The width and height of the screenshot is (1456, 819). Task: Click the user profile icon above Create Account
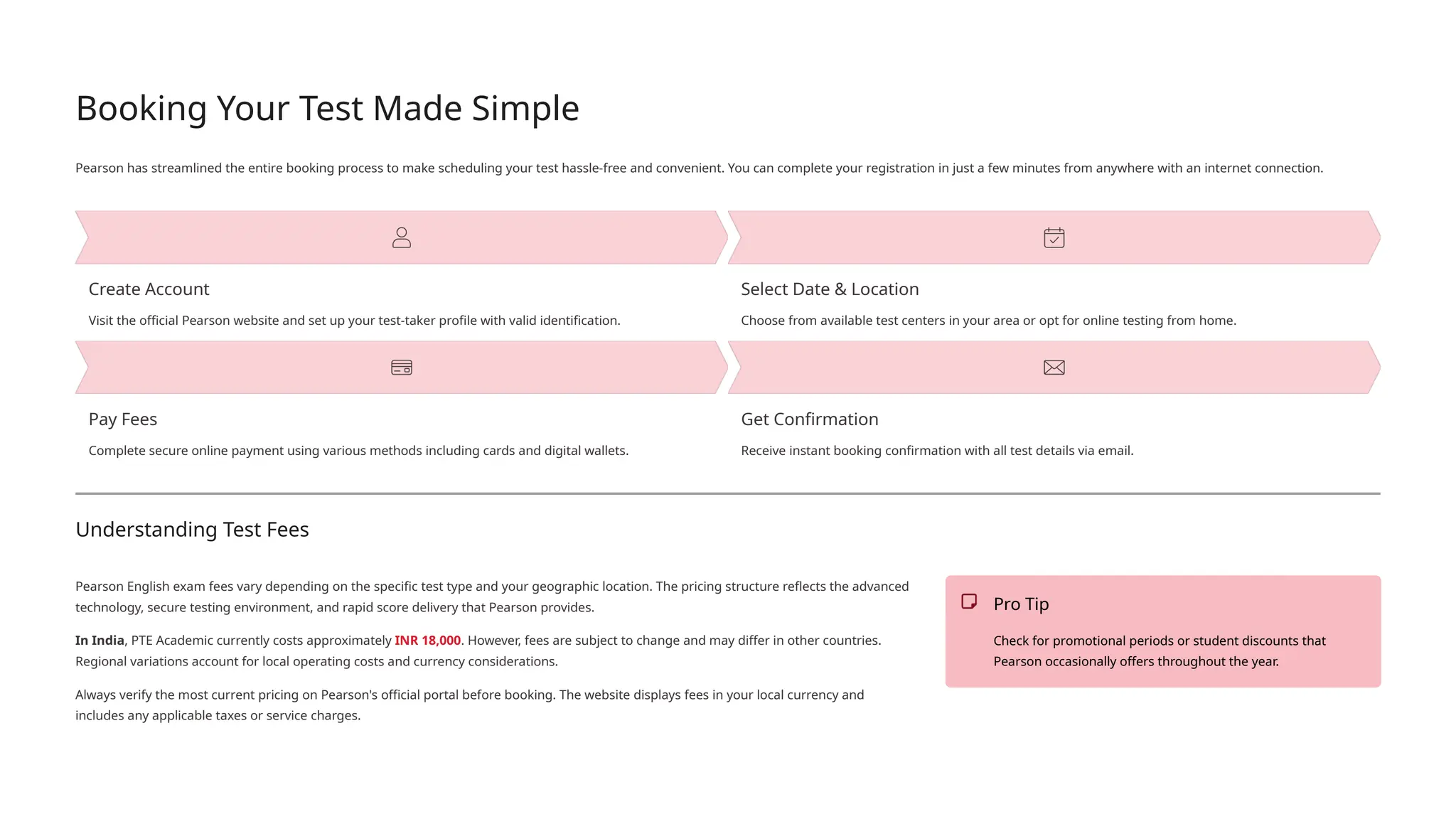(x=402, y=237)
